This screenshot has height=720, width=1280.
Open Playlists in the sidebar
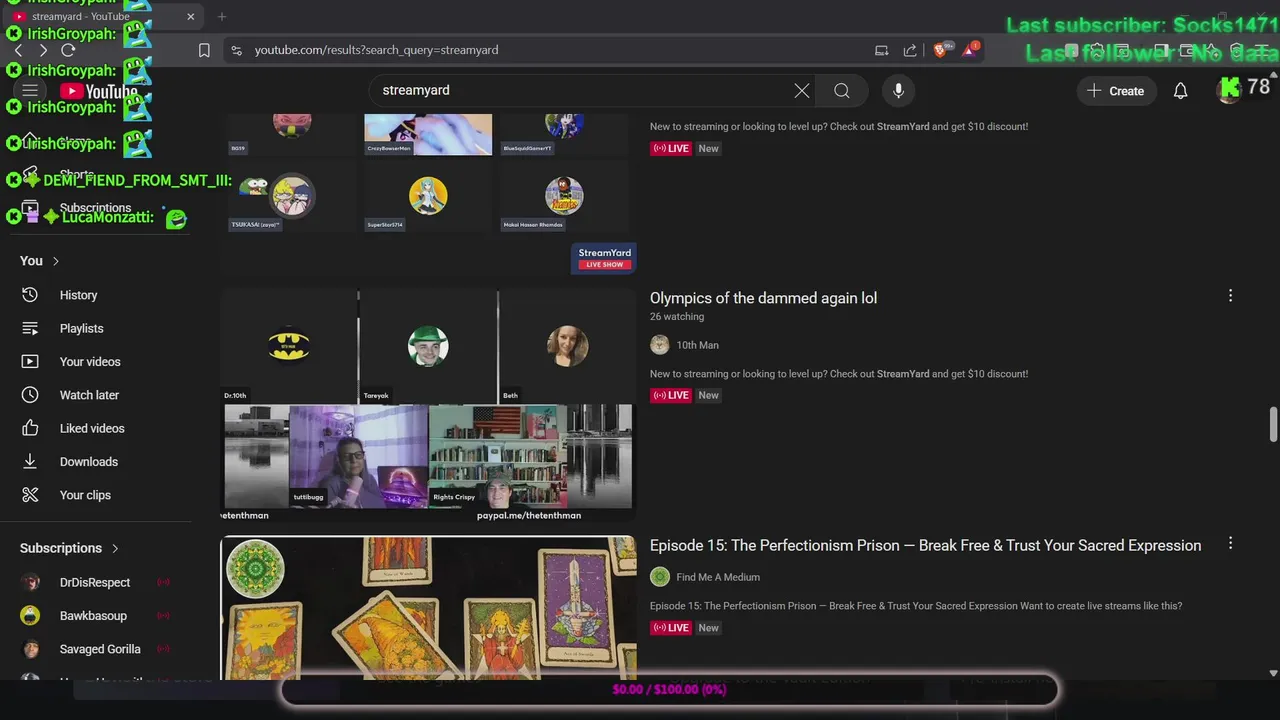coord(81,328)
